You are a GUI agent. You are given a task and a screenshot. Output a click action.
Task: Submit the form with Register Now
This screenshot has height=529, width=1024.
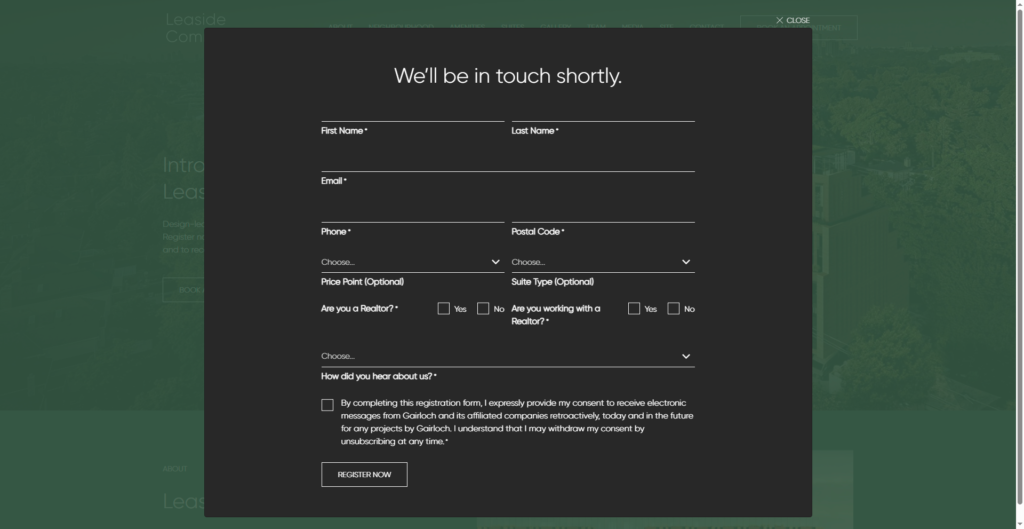point(364,475)
